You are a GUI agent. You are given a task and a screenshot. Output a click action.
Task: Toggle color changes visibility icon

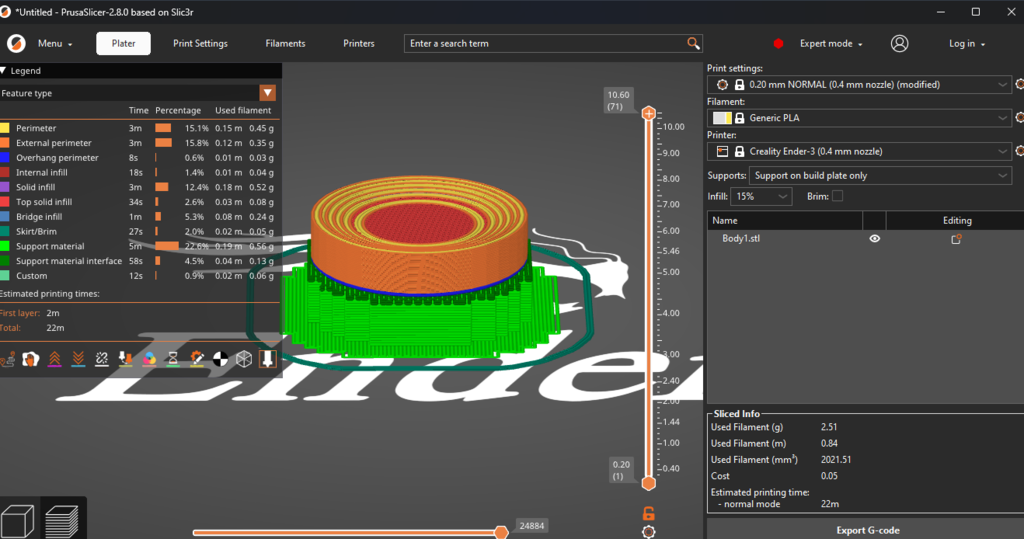[x=150, y=359]
